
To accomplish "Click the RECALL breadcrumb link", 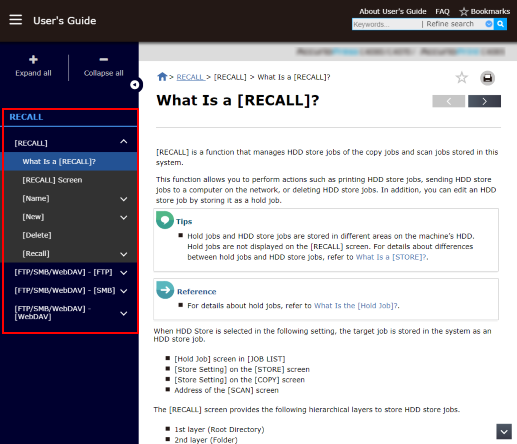I will 190,77.
